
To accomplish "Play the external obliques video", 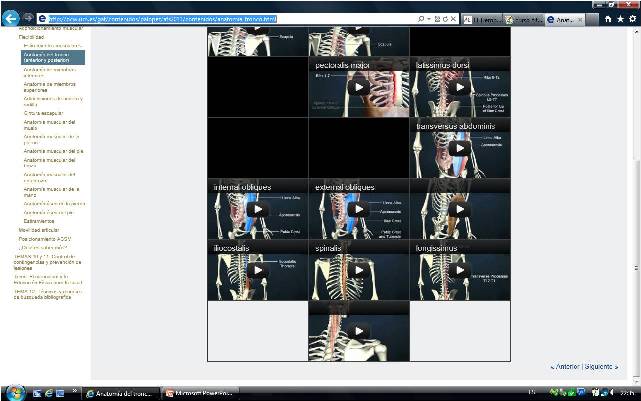I will 358,209.
